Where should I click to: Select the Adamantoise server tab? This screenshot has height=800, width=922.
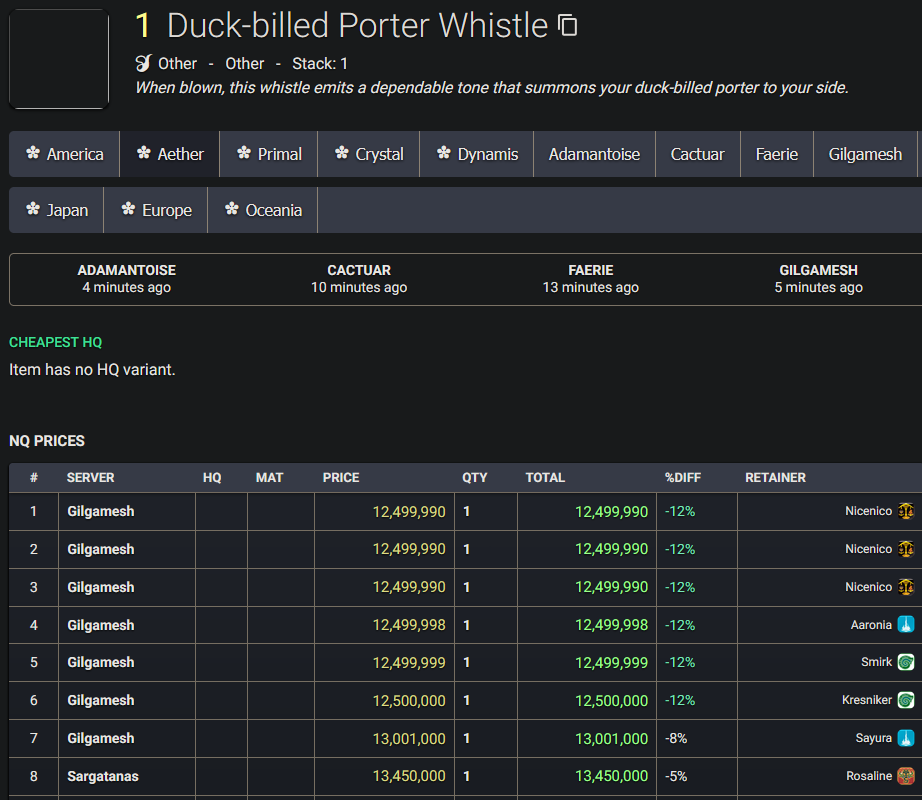pyautogui.click(x=594, y=154)
